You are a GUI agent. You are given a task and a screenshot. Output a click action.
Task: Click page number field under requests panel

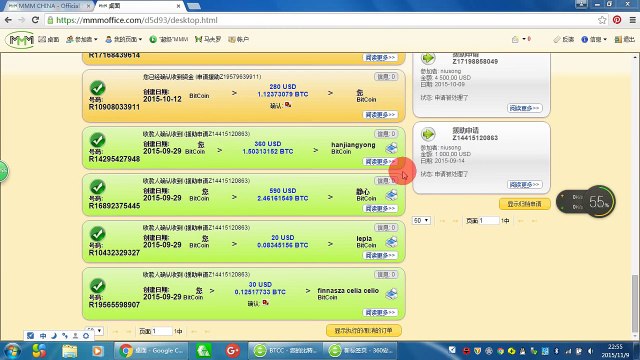tap(488, 220)
